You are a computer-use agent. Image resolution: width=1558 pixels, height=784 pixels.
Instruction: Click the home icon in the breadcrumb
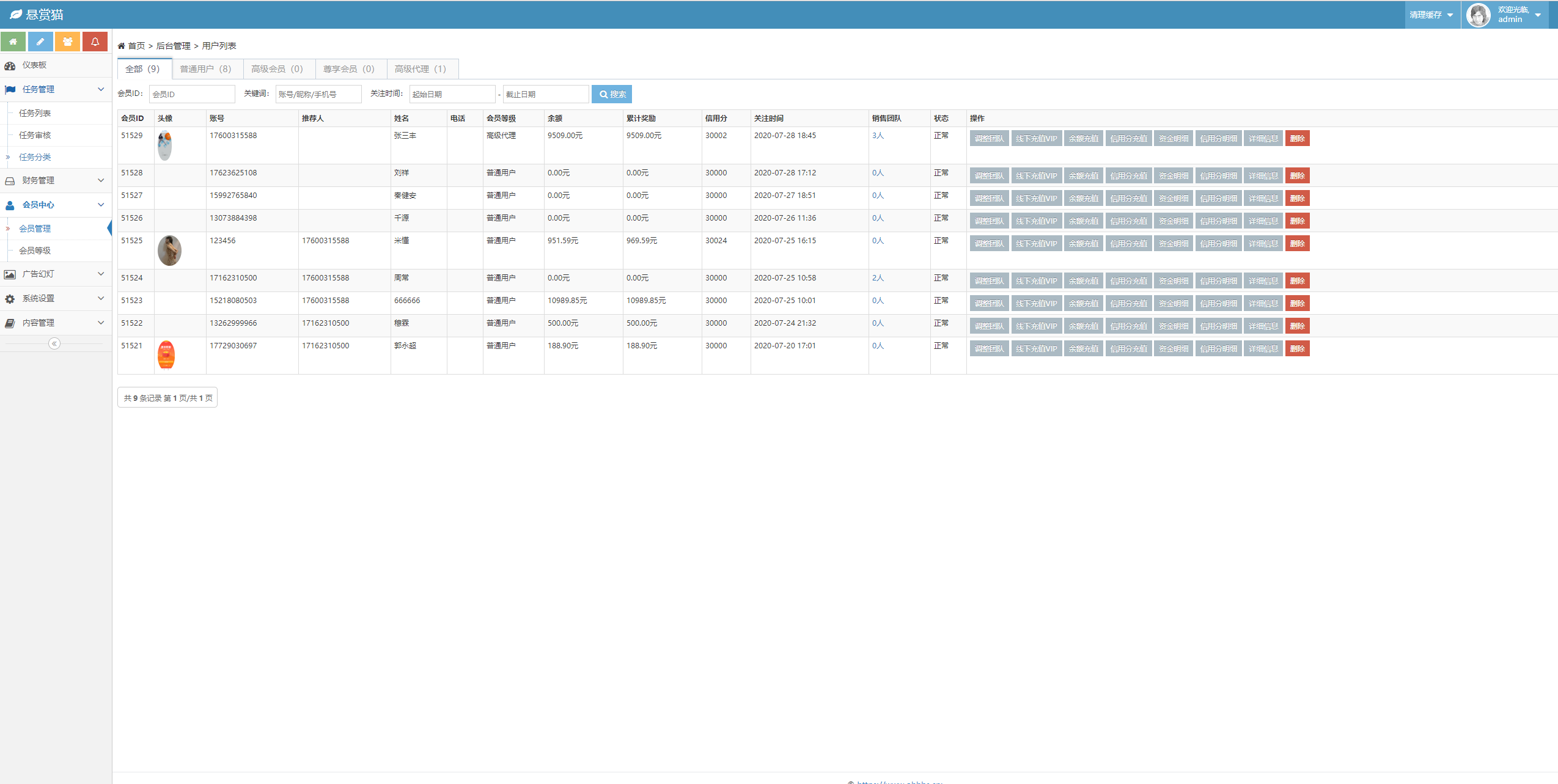tap(121, 46)
